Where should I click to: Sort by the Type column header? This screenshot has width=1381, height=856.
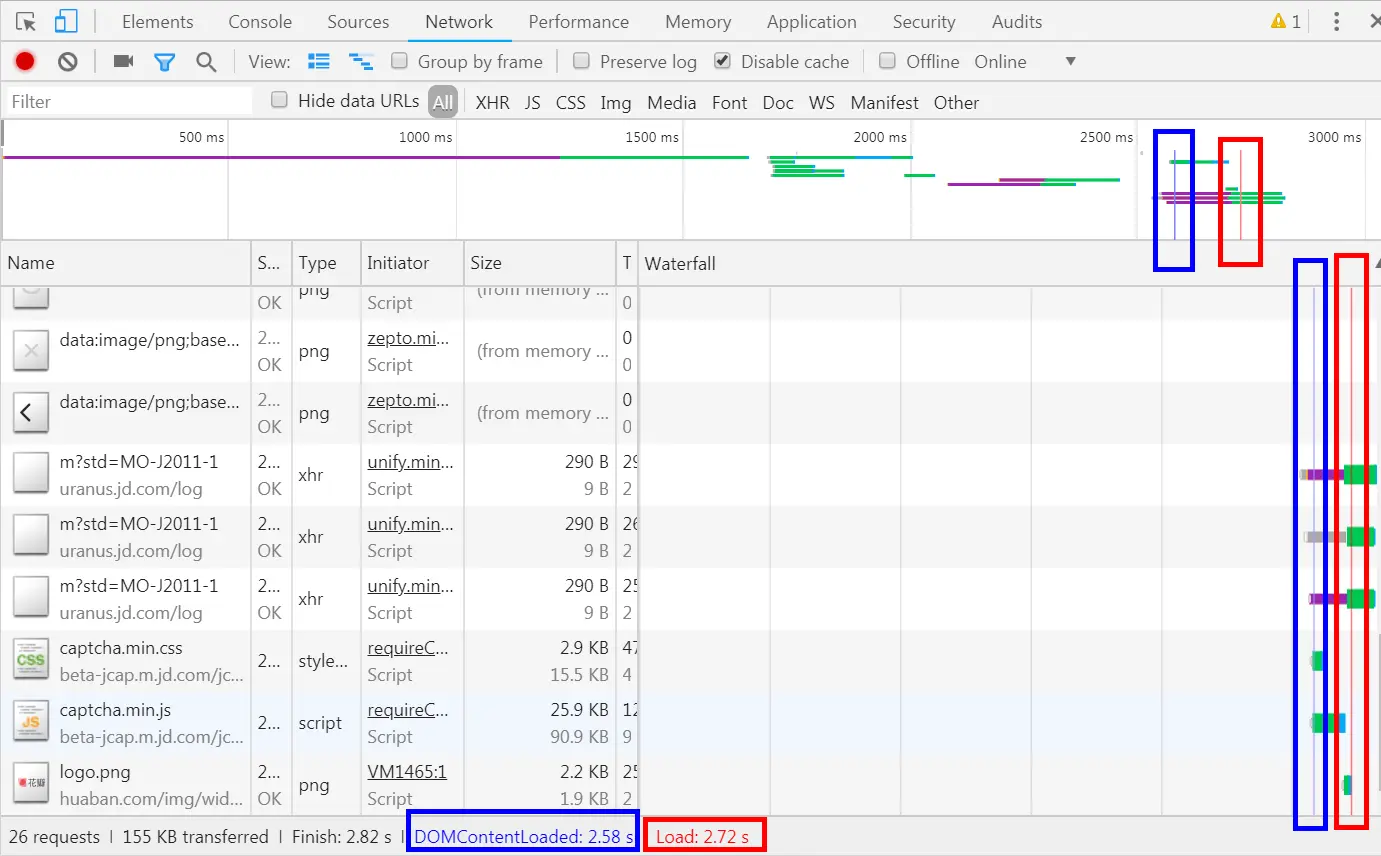click(x=326, y=263)
